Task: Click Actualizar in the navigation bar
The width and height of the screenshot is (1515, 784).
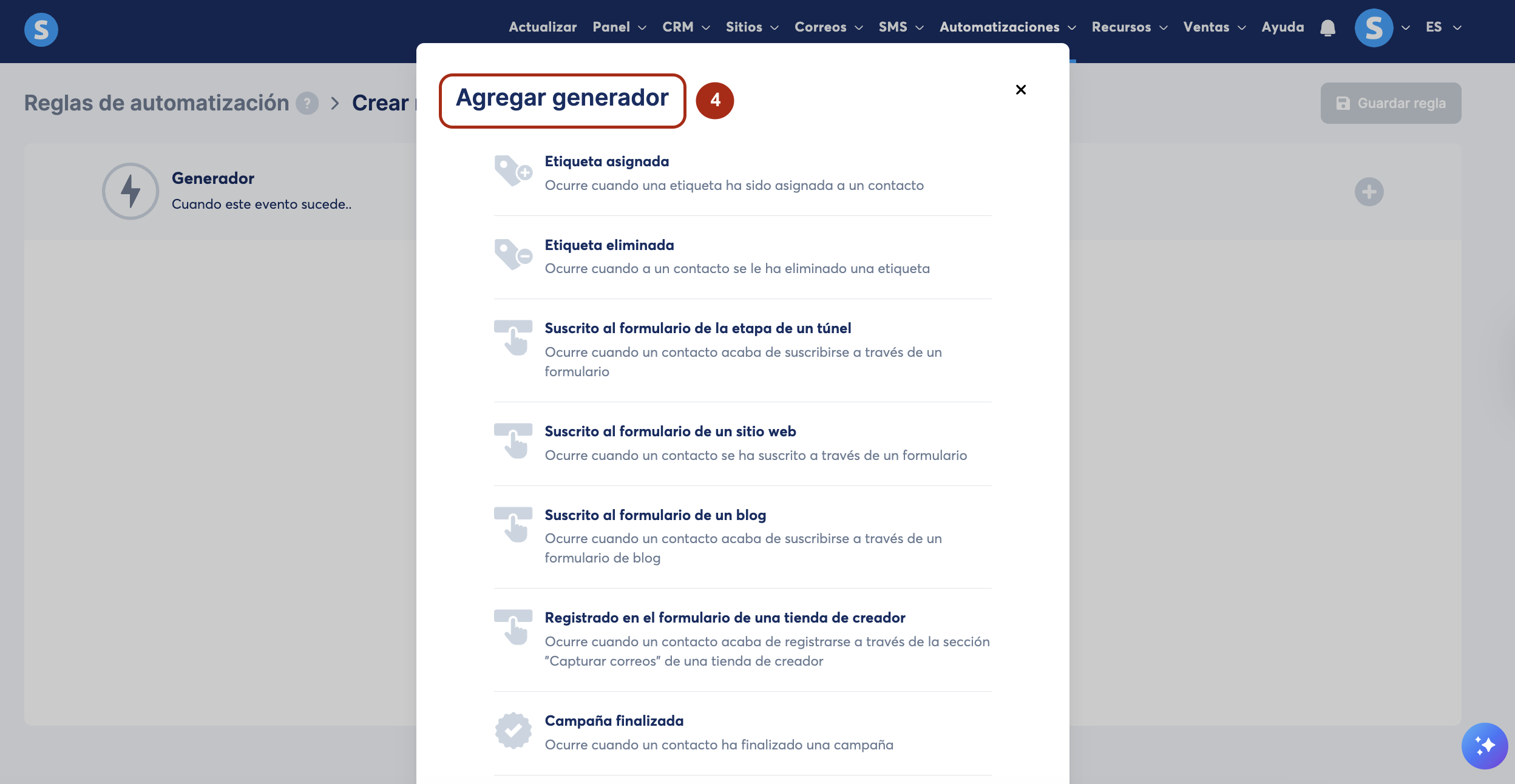Action: (x=543, y=27)
